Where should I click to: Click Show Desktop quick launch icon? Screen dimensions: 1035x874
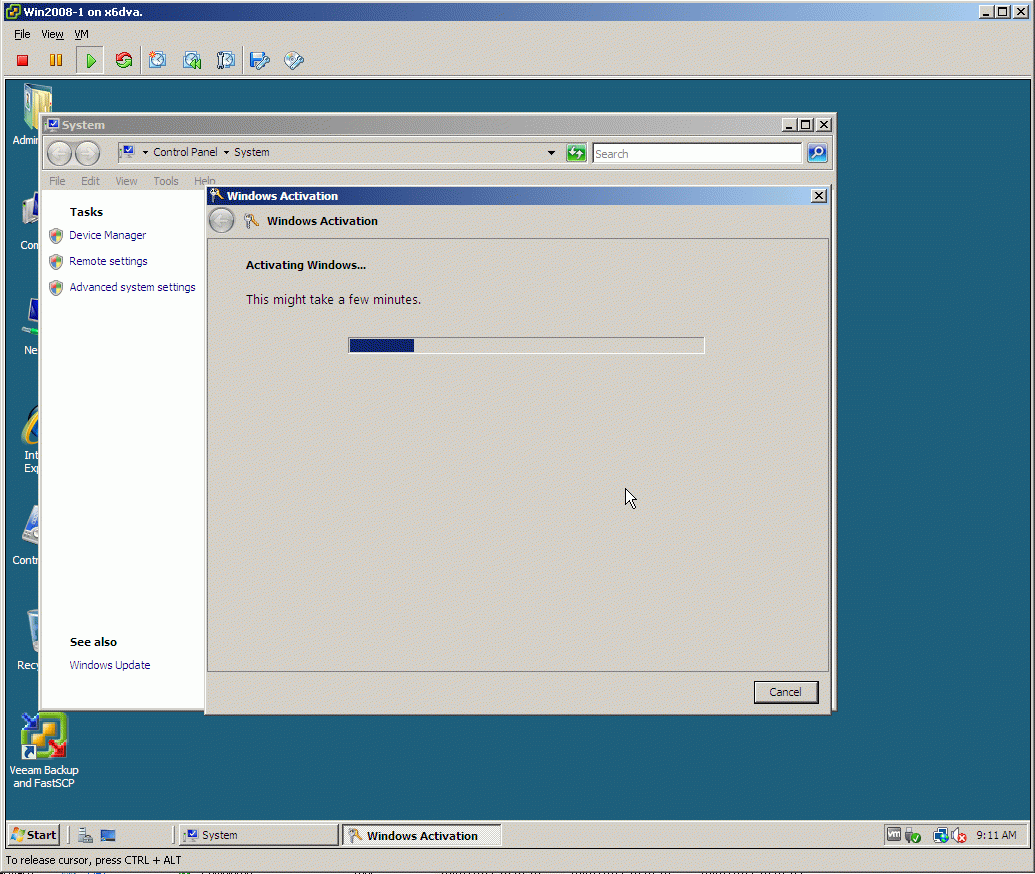[x=108, y=835]
